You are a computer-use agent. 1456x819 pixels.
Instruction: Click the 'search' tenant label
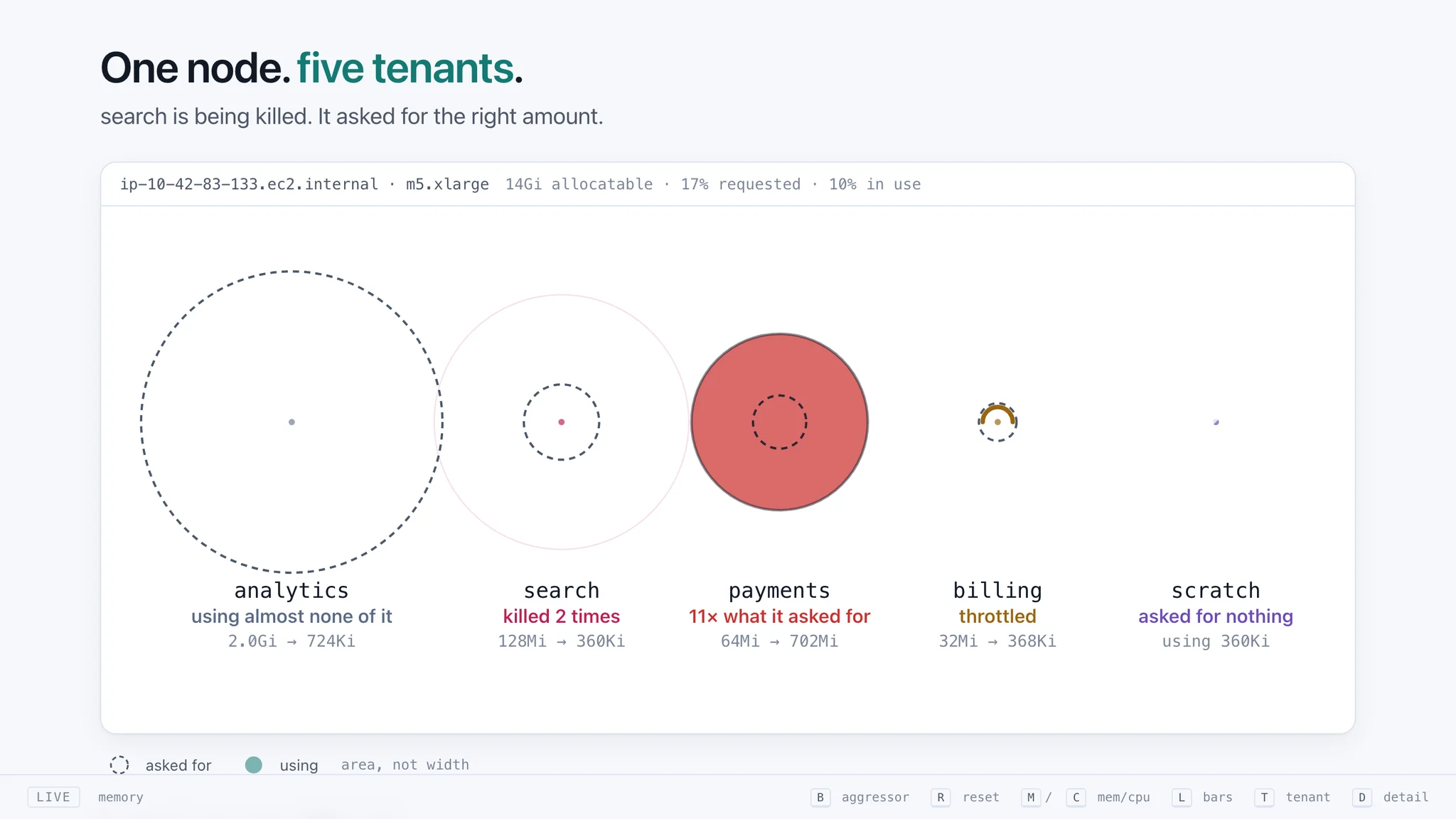562,591
